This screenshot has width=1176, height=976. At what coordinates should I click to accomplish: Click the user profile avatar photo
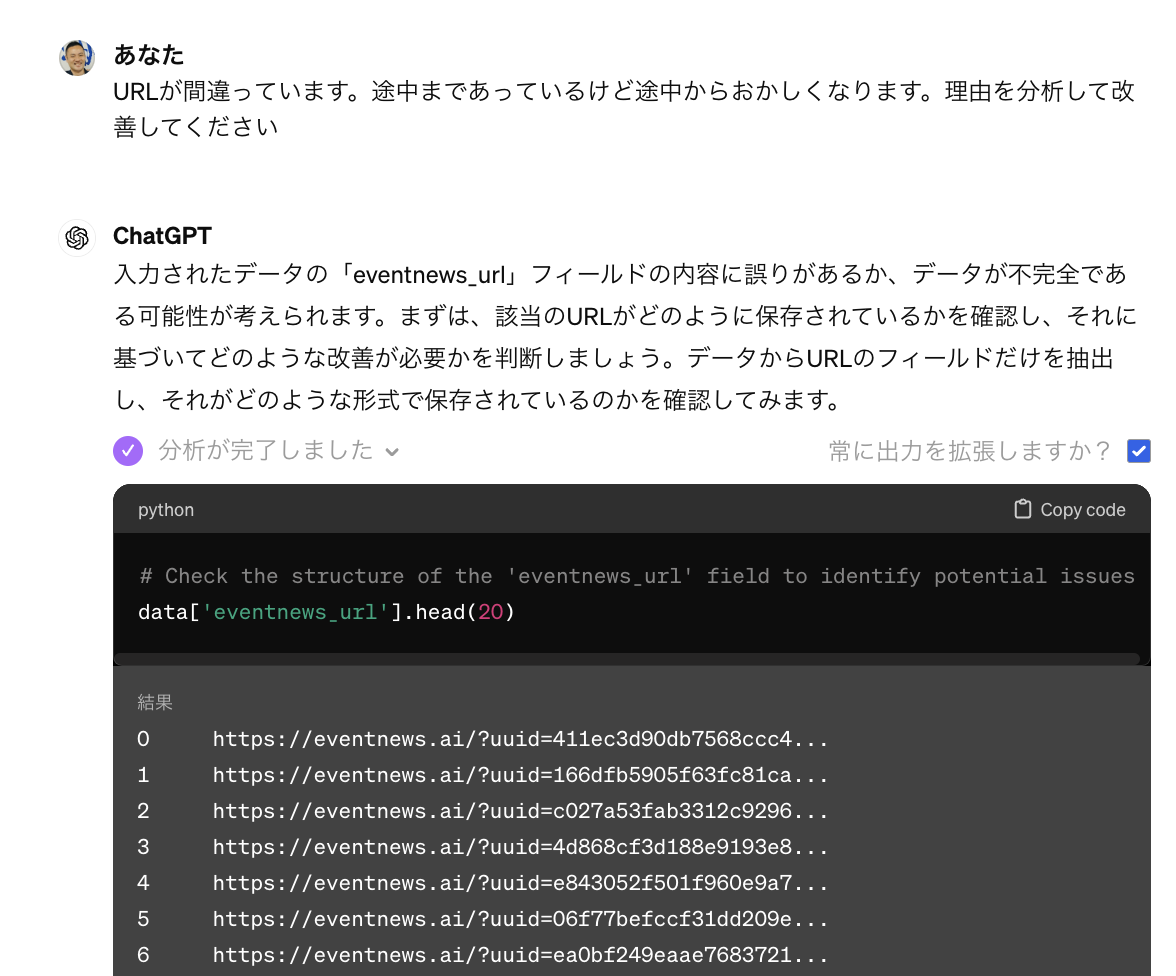tap(77, 58)
